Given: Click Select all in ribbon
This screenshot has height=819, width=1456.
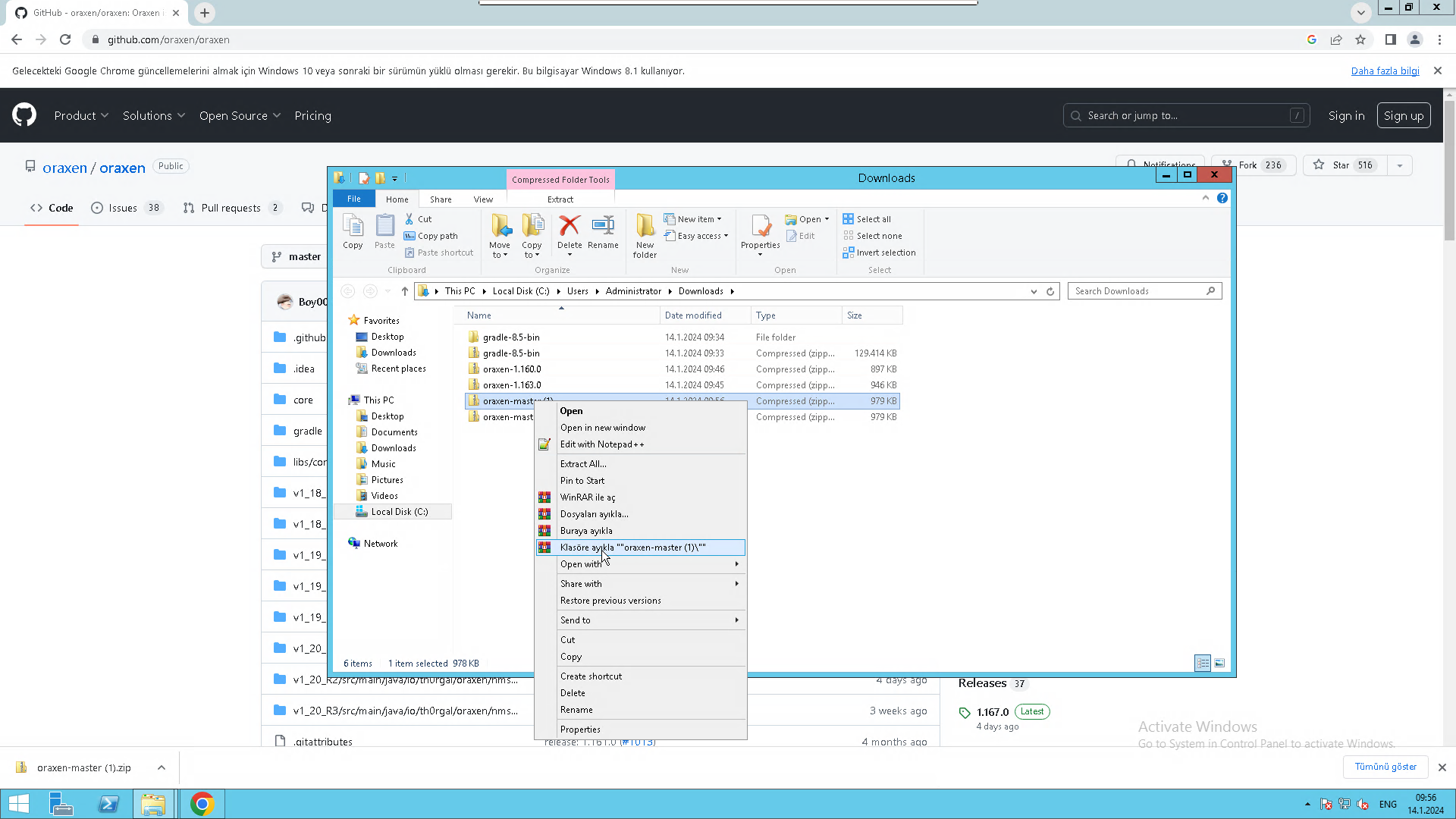Looking at the screenshot, I should tap(867, 219).
